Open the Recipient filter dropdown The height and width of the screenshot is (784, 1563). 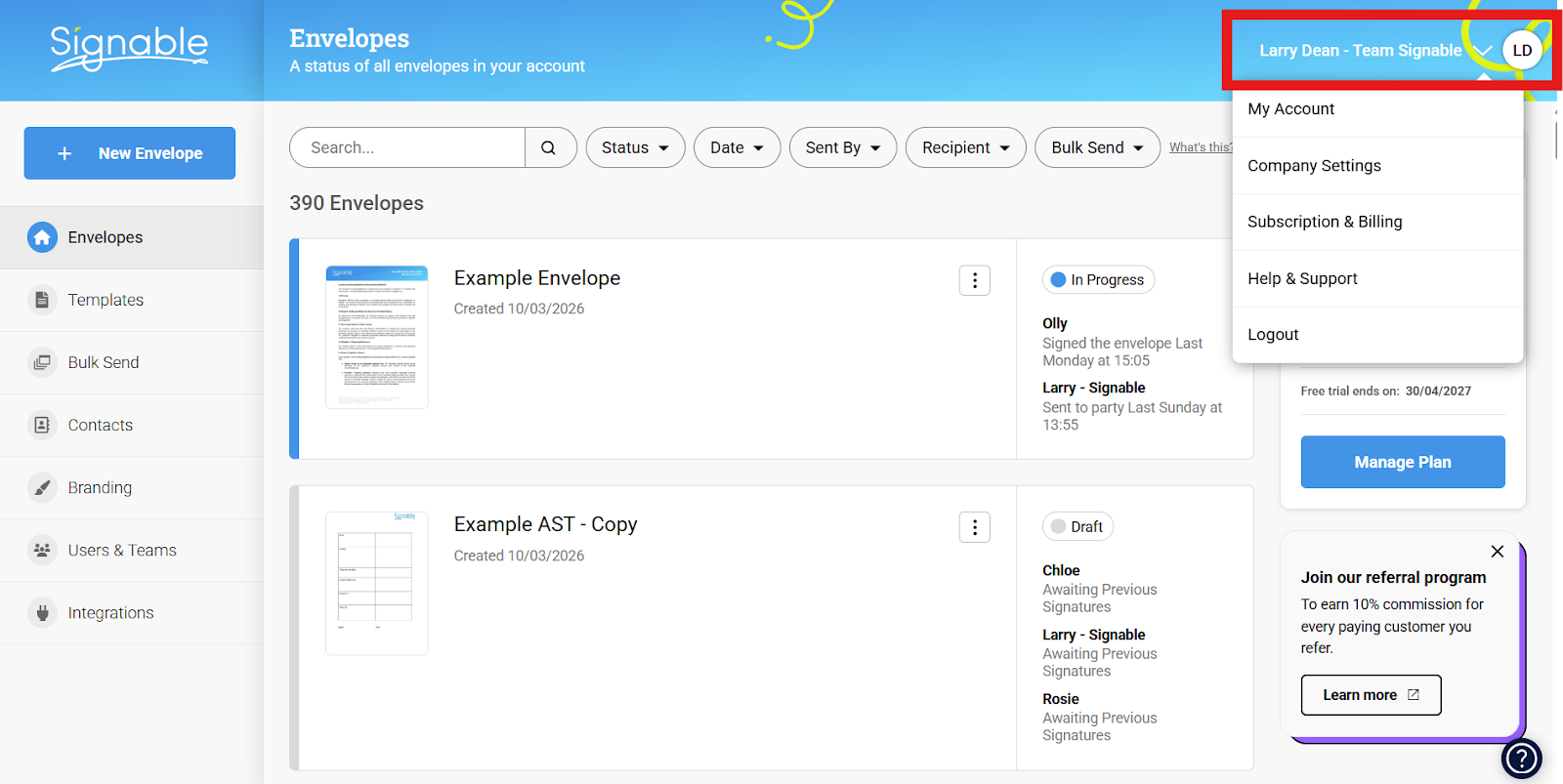(966, 147)
